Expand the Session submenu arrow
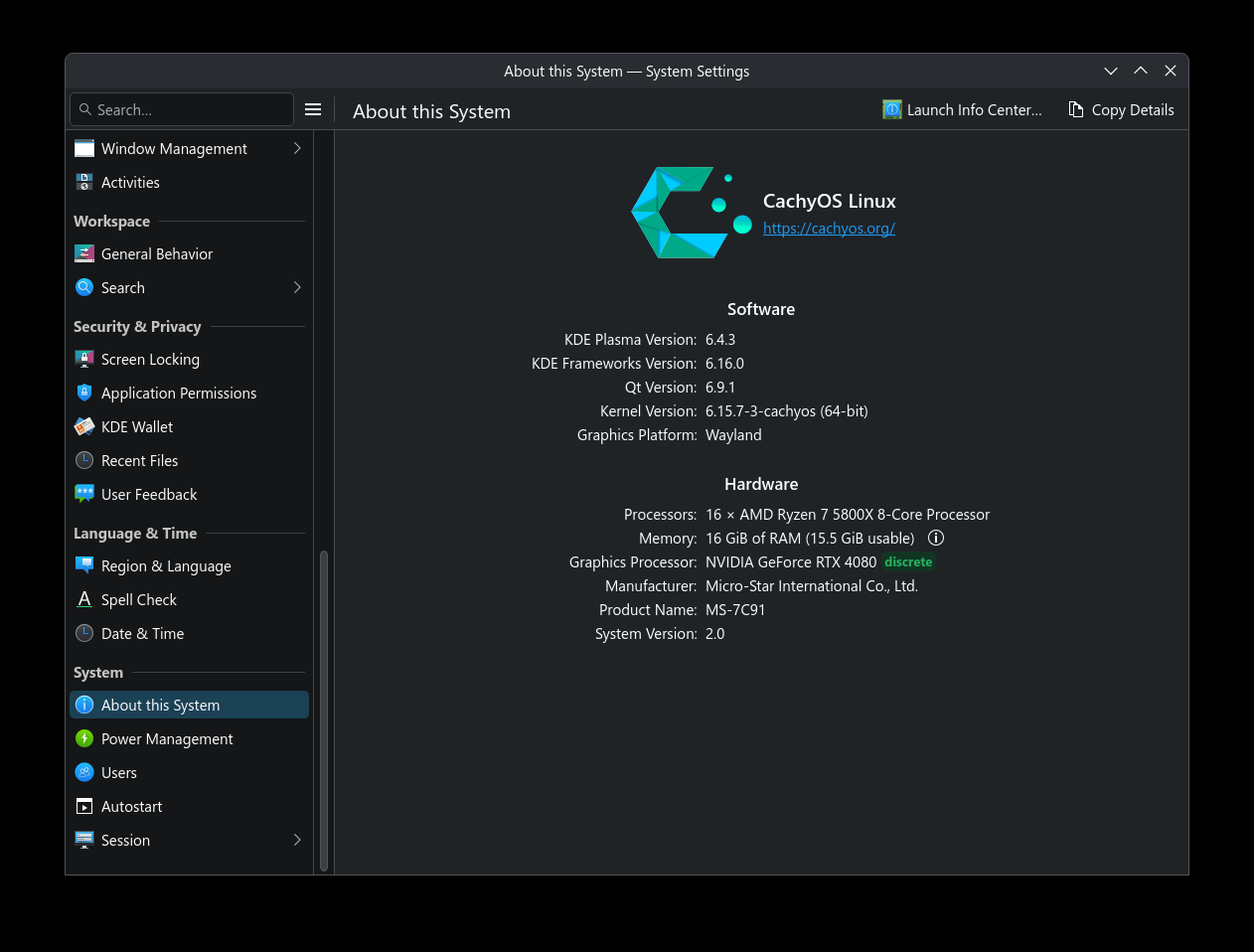This screenshot has width=1254, height=952. [x=297, y=840]
